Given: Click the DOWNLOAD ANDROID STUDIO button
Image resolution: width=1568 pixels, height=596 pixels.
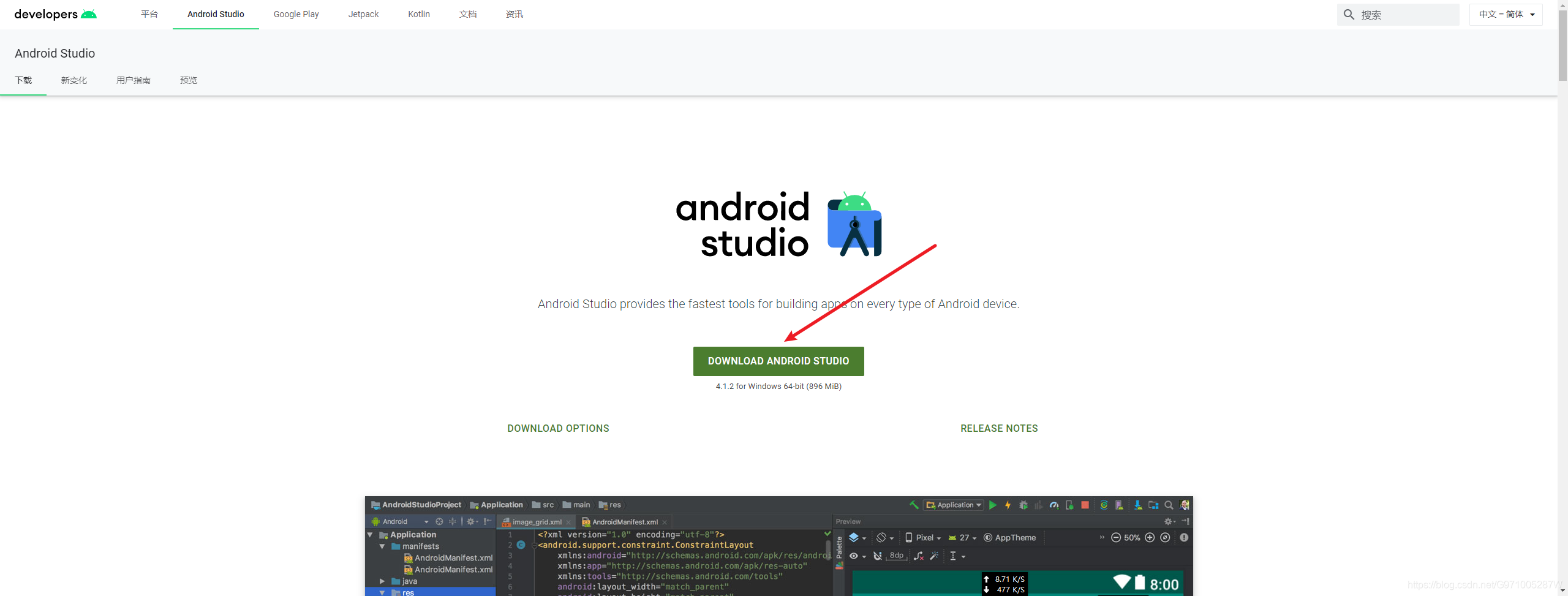Looking at the screenshot, I should click(x=778, y=361).
